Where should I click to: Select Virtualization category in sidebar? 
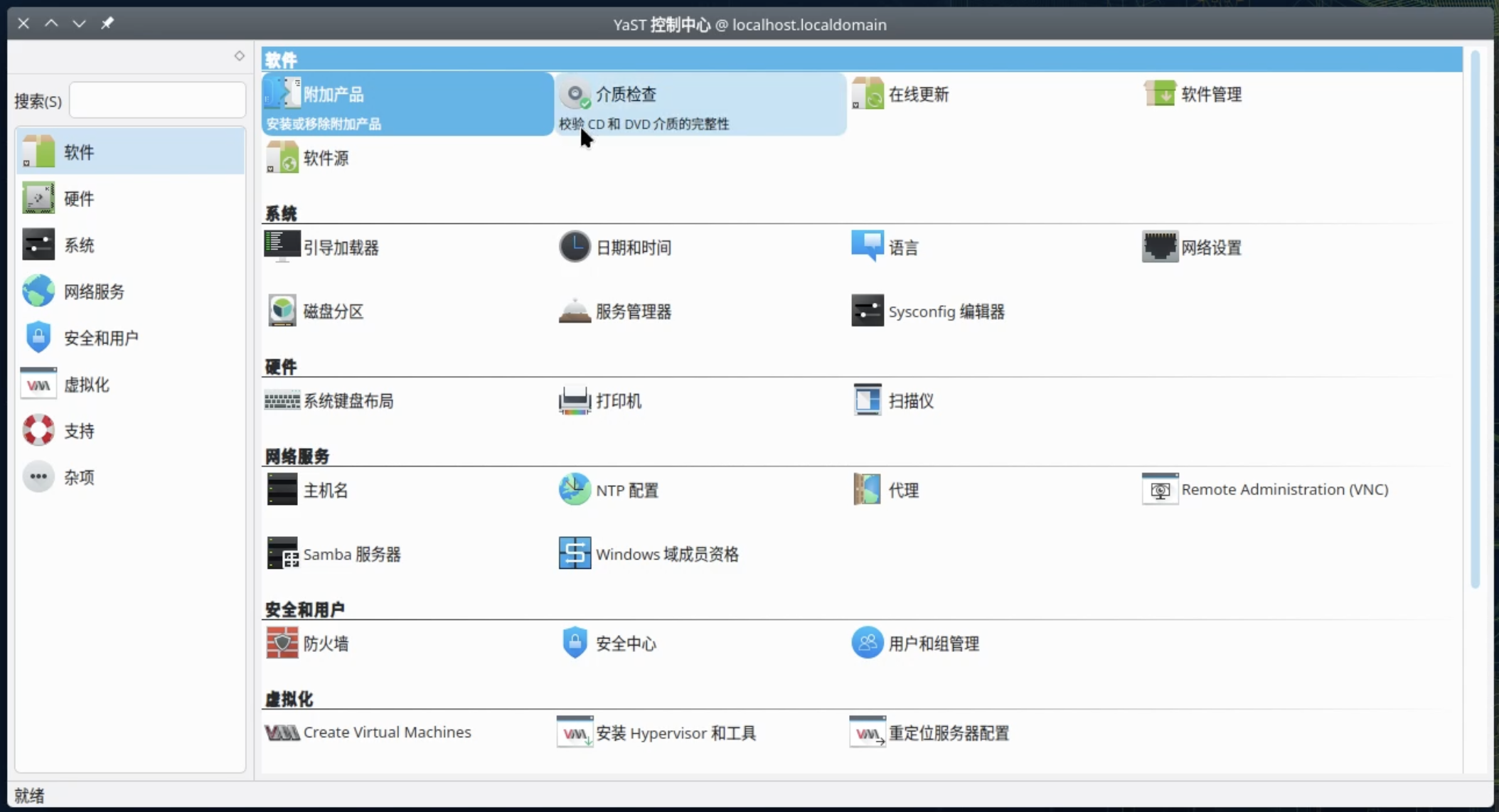click(x=86, y=385)
